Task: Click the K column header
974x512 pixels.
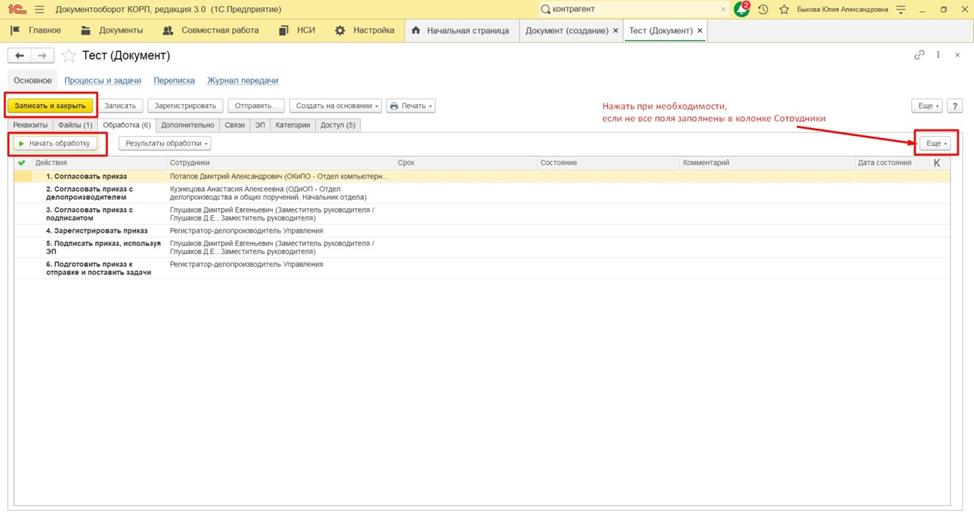Action: coord(937,163)
